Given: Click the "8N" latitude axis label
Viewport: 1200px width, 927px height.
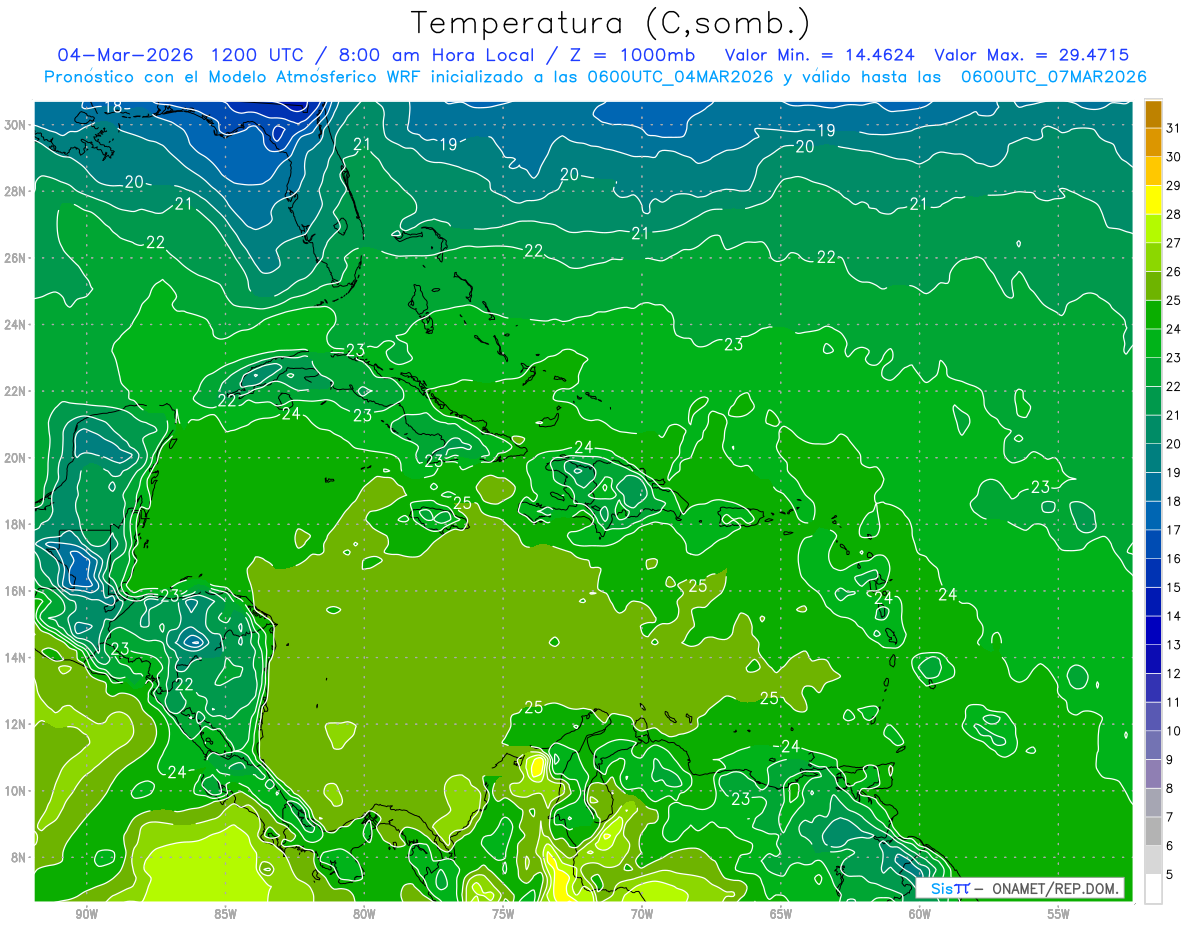Looking at the screenshot, I should pyautogui.click(x=19, y=857).
